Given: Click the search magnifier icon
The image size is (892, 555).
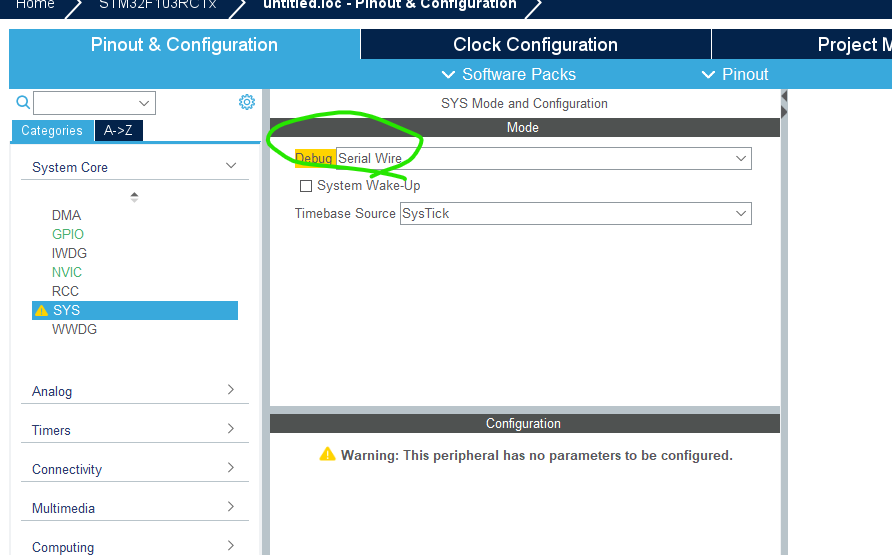Looking at the screenshot, I should (23, 102).
